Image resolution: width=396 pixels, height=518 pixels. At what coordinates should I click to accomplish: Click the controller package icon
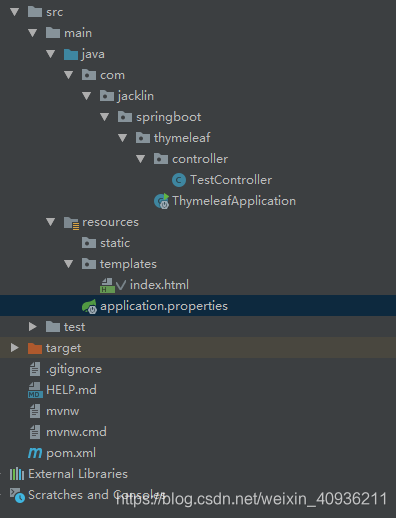[161, 159]
